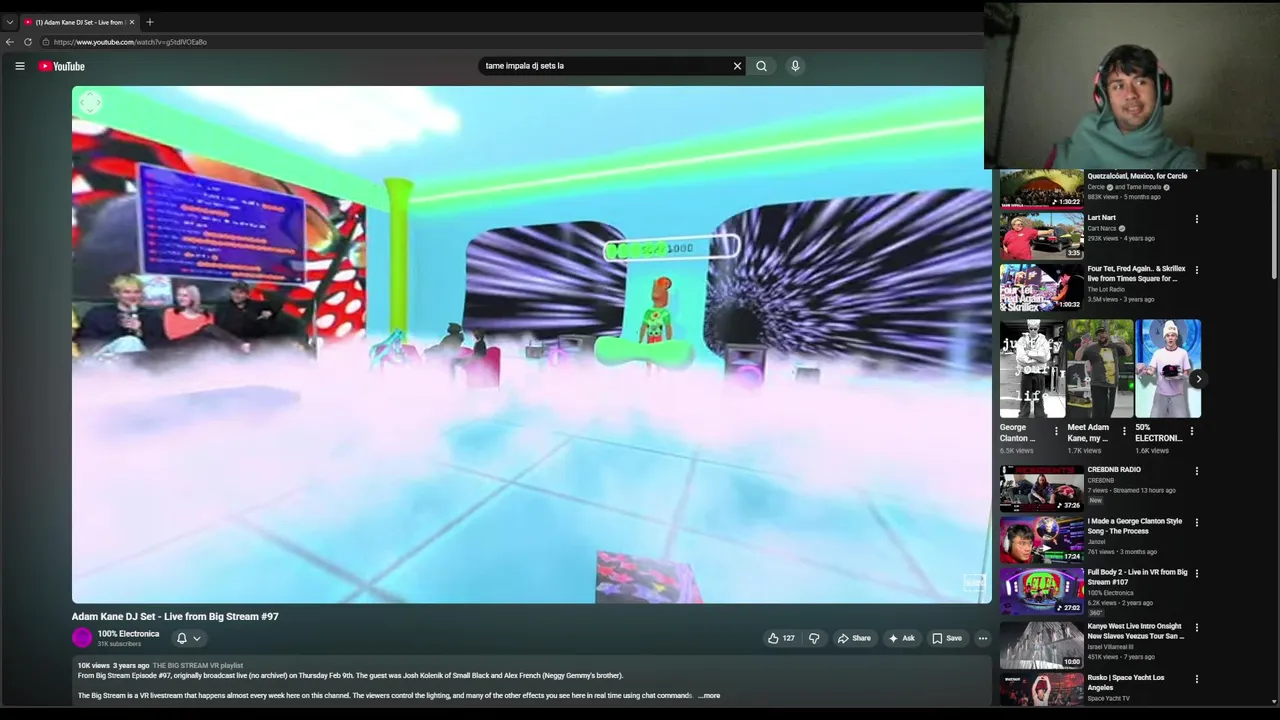Select the Adam Kane DJ Set browser tab

pos(80,22)
